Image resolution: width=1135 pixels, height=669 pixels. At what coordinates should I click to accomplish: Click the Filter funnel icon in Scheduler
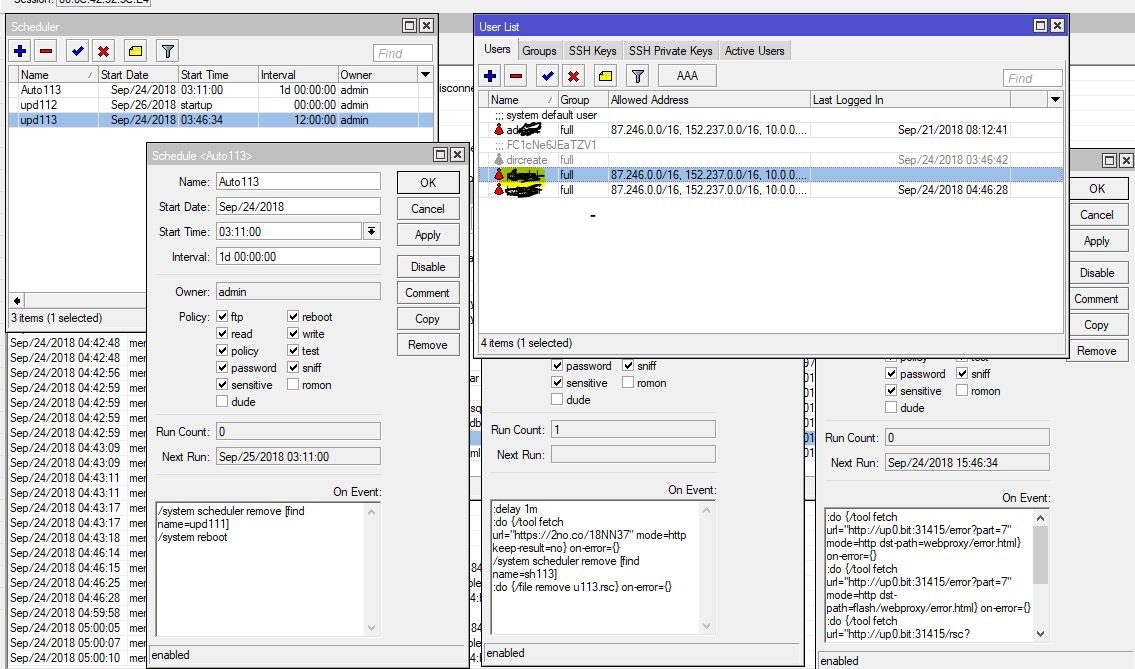coord(168,51)
